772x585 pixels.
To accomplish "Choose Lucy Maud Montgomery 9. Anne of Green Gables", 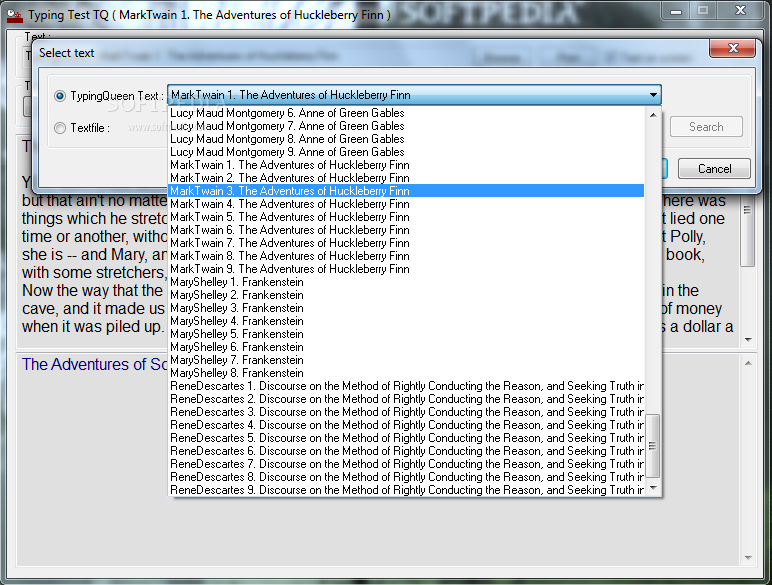I will pyautogui.click(x=406, y=152).
